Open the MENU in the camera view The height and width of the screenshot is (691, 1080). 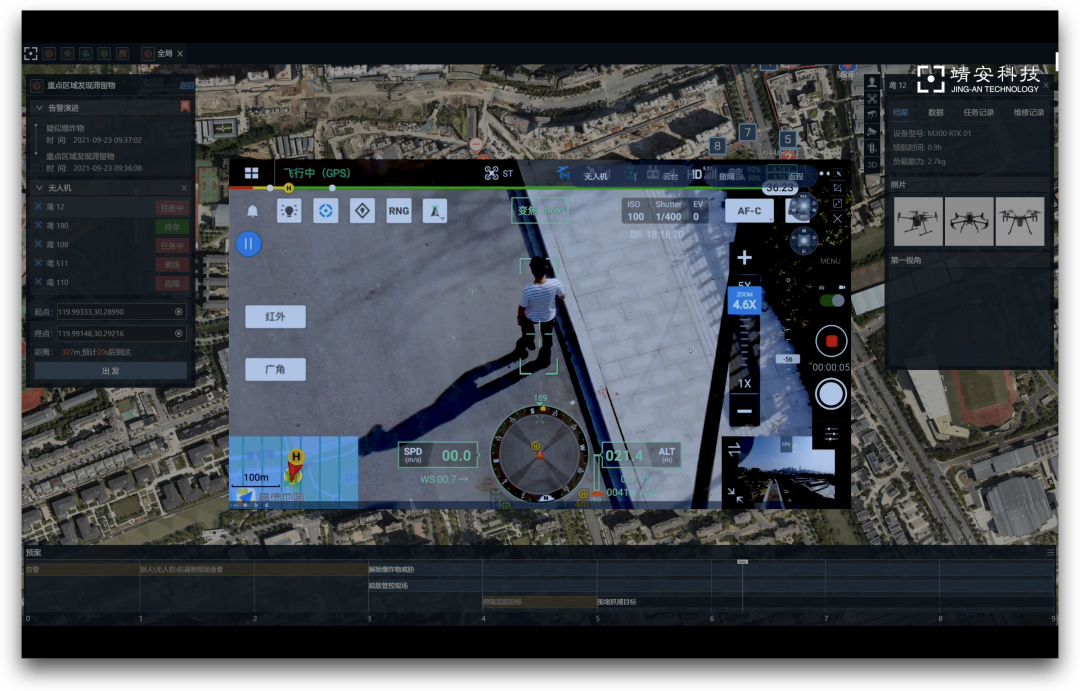coord(830,261)
